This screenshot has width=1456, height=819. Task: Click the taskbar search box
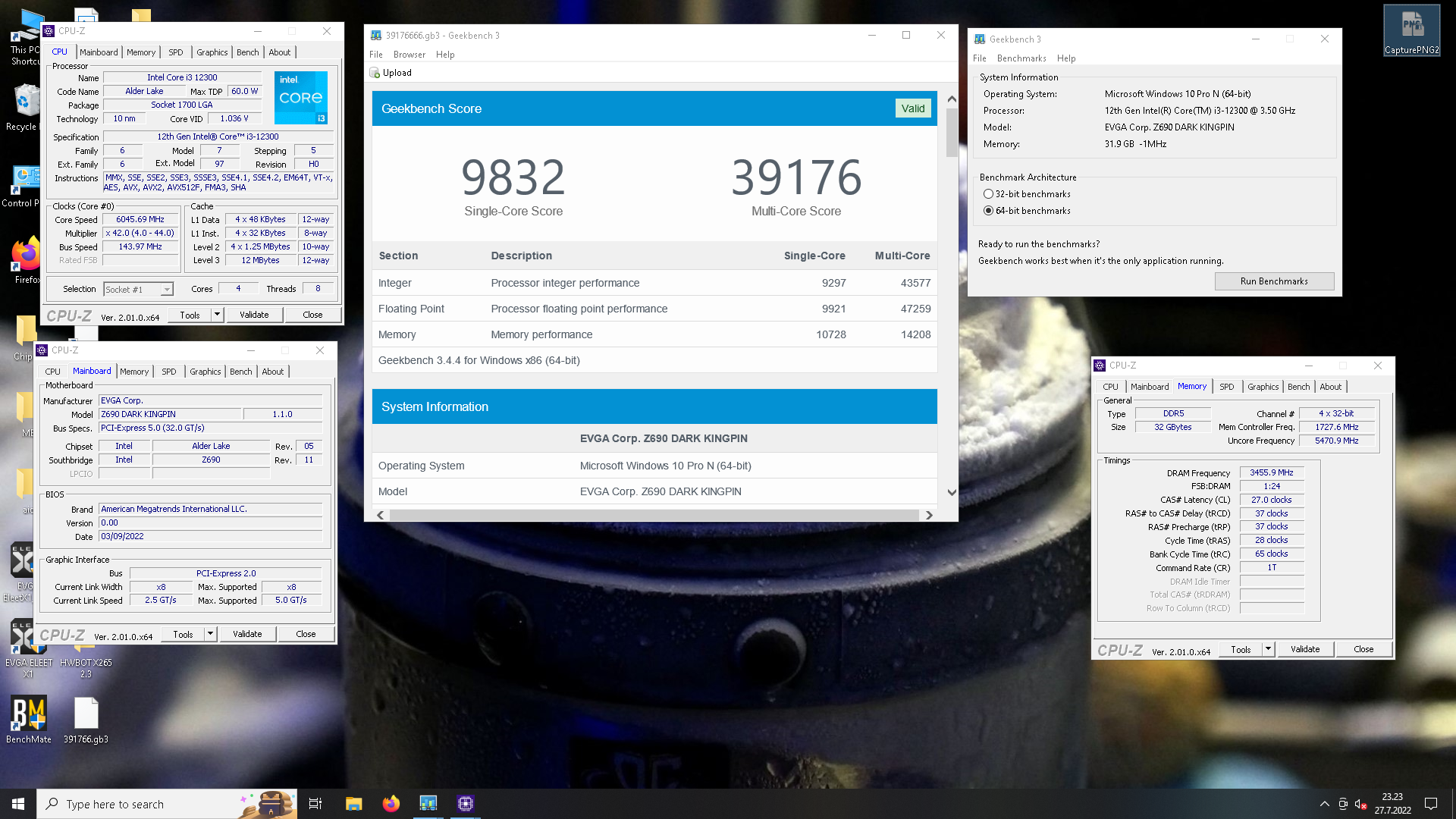tap(167, 804)
